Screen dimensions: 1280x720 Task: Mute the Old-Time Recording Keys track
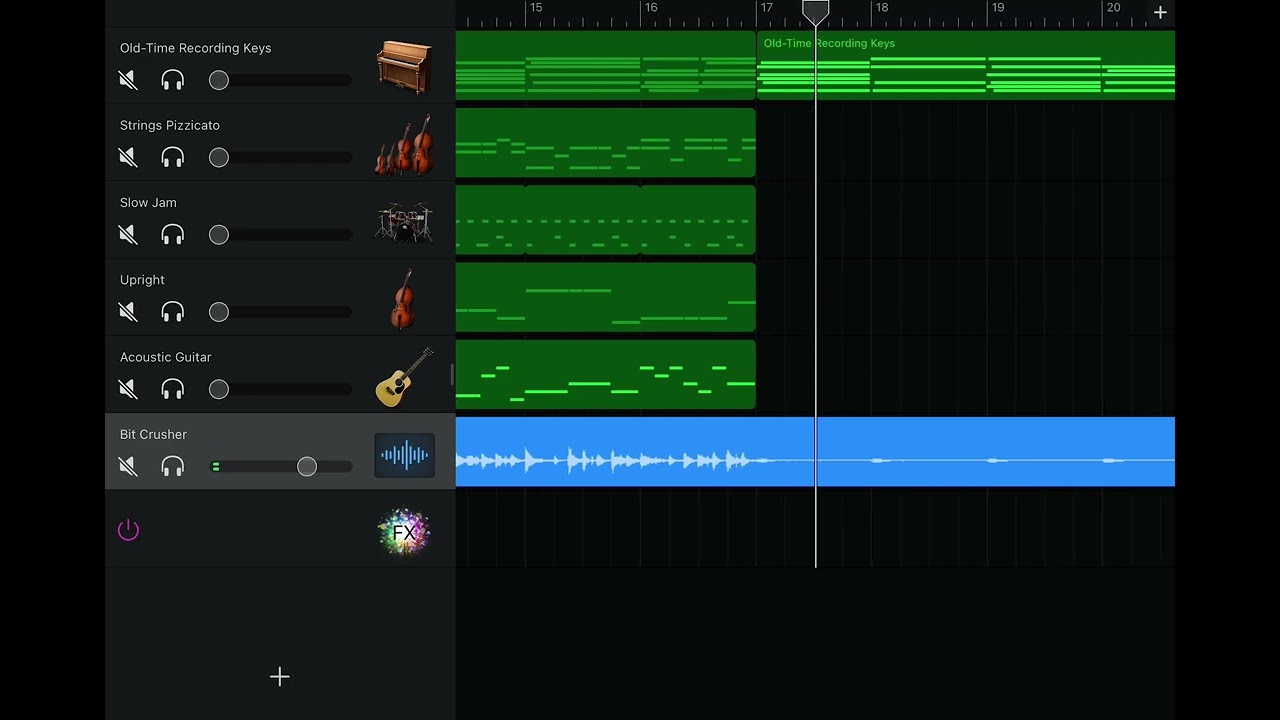tap(128, 80)
